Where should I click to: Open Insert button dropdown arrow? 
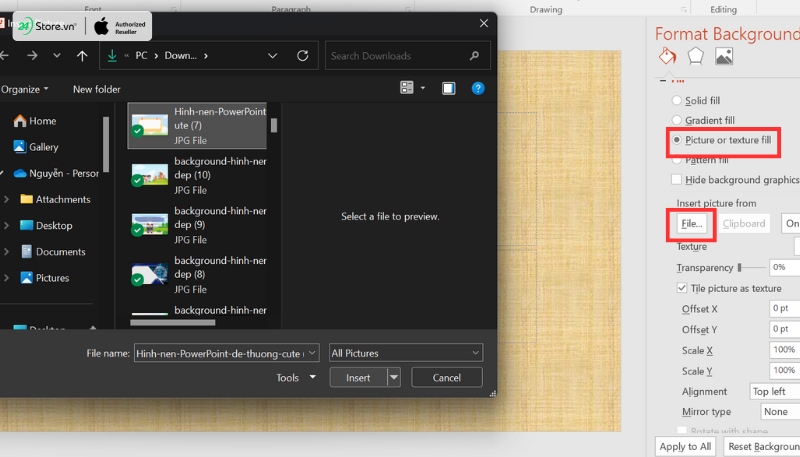393,377
